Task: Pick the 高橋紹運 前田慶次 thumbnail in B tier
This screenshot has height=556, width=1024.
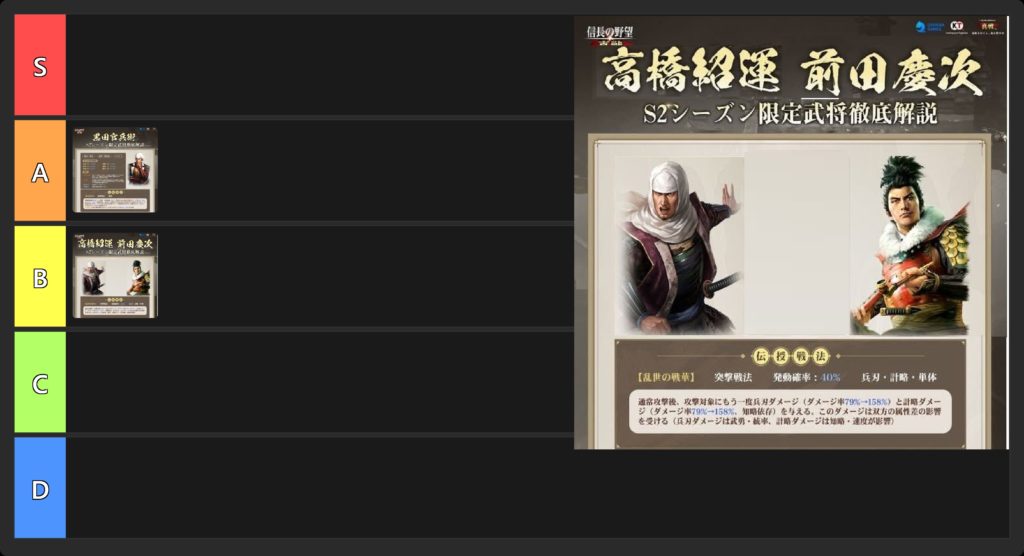Action: coord(115,276)
